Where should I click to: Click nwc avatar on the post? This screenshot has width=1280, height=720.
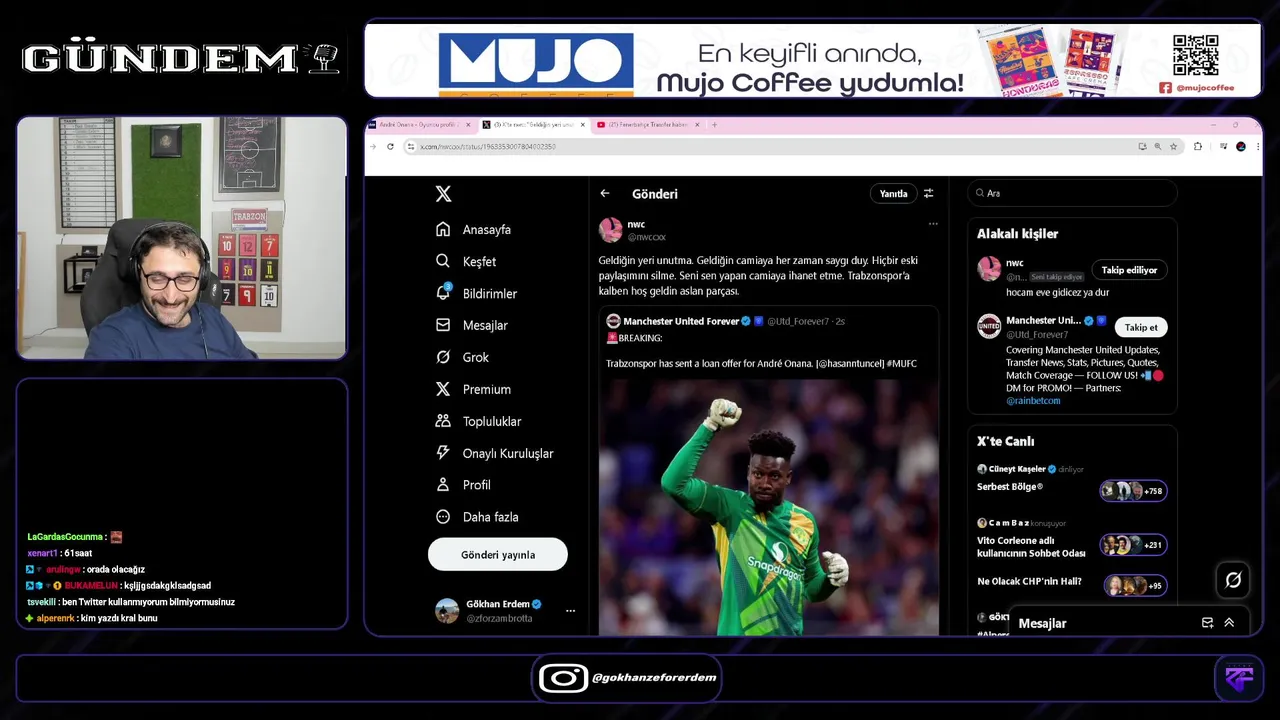point(611,230)
